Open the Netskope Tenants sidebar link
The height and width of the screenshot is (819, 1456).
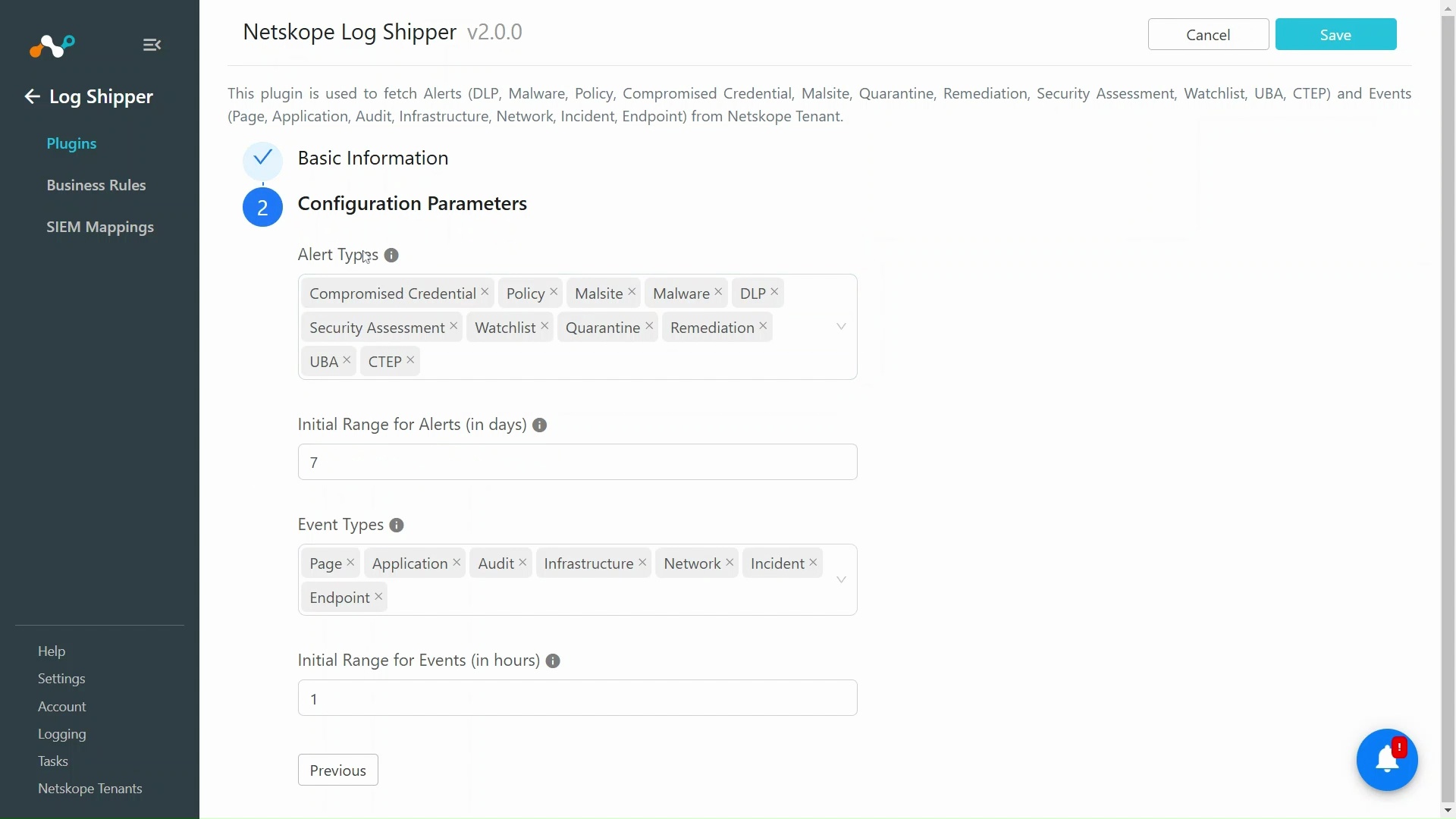pos(90,789)
